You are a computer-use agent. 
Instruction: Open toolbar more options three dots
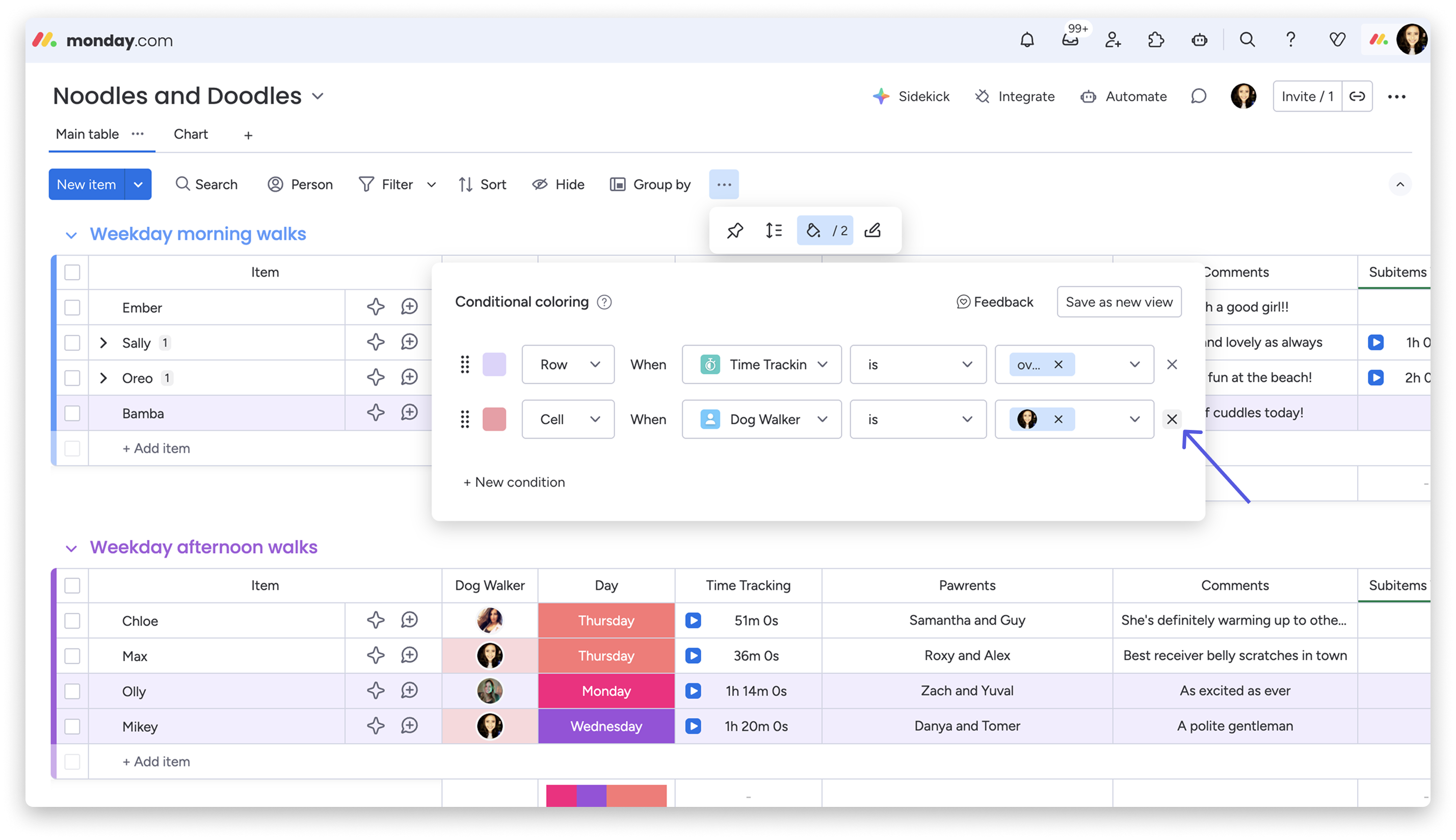pos(724,184)
